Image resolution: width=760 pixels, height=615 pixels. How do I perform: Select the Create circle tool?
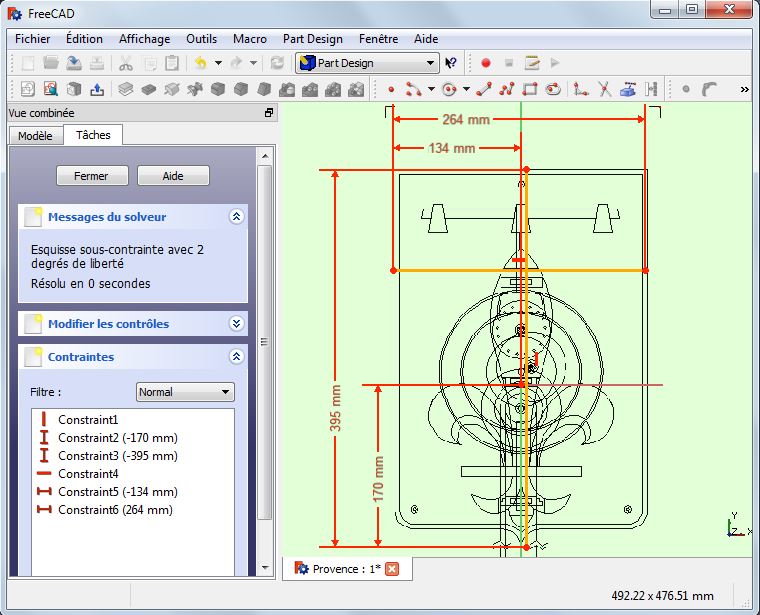coord(449,89)
